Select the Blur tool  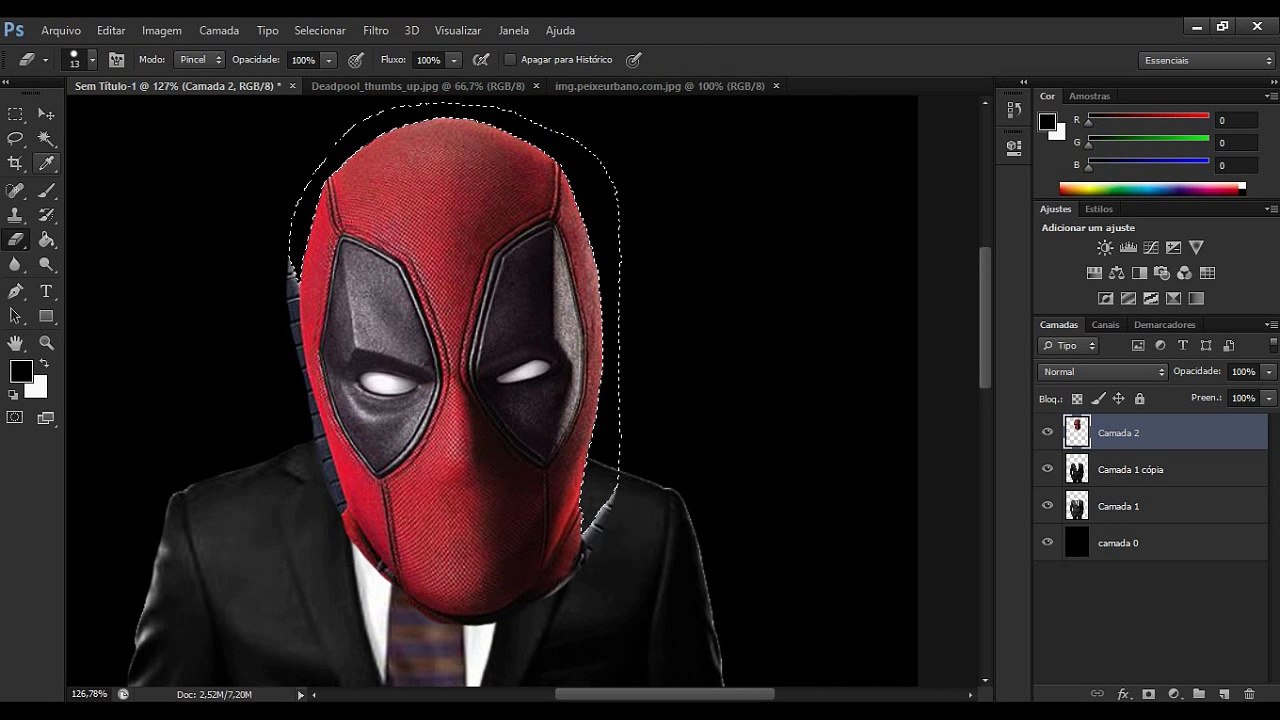point(15,265)
